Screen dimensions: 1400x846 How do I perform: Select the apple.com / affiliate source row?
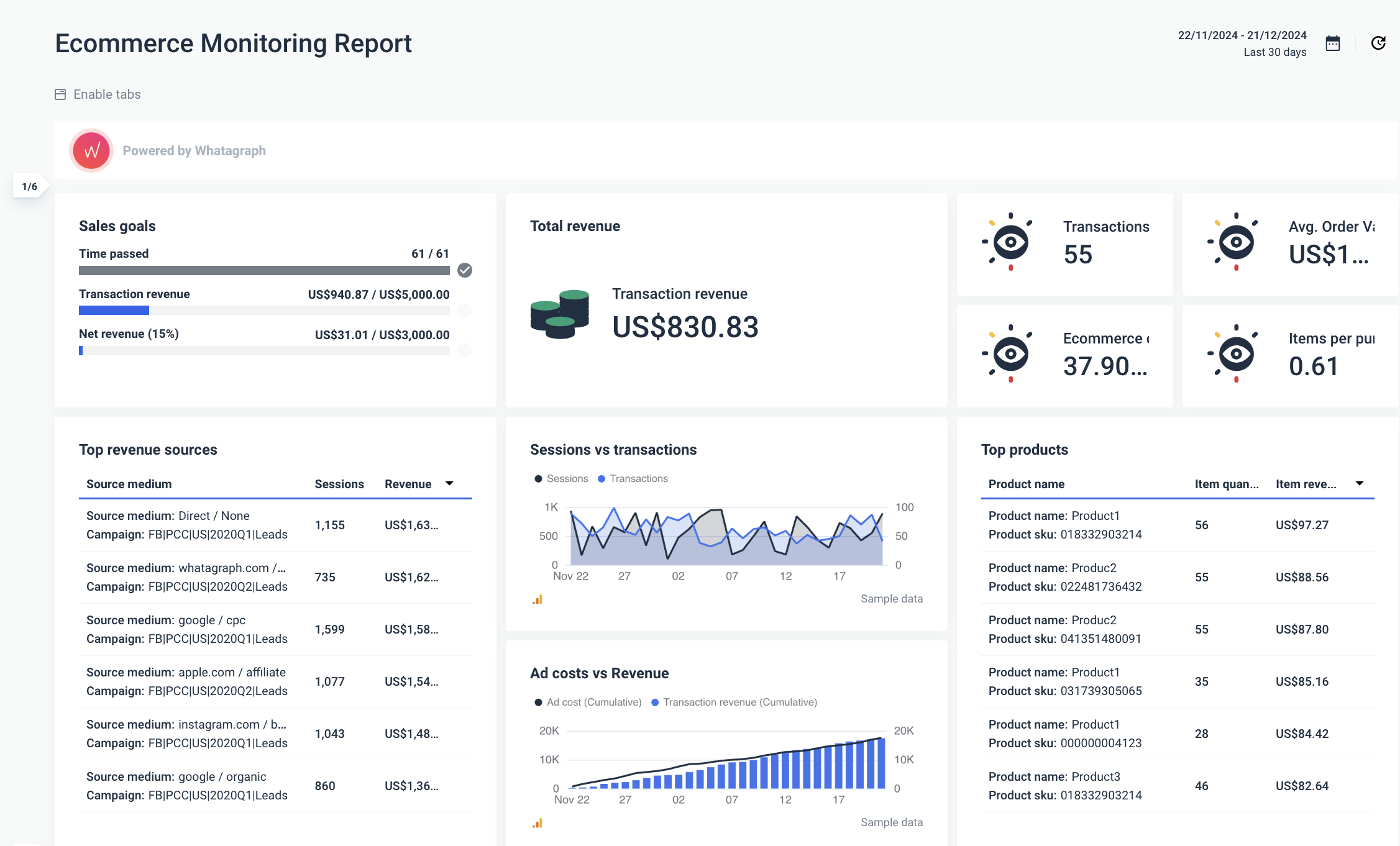[x=275, y=682]
